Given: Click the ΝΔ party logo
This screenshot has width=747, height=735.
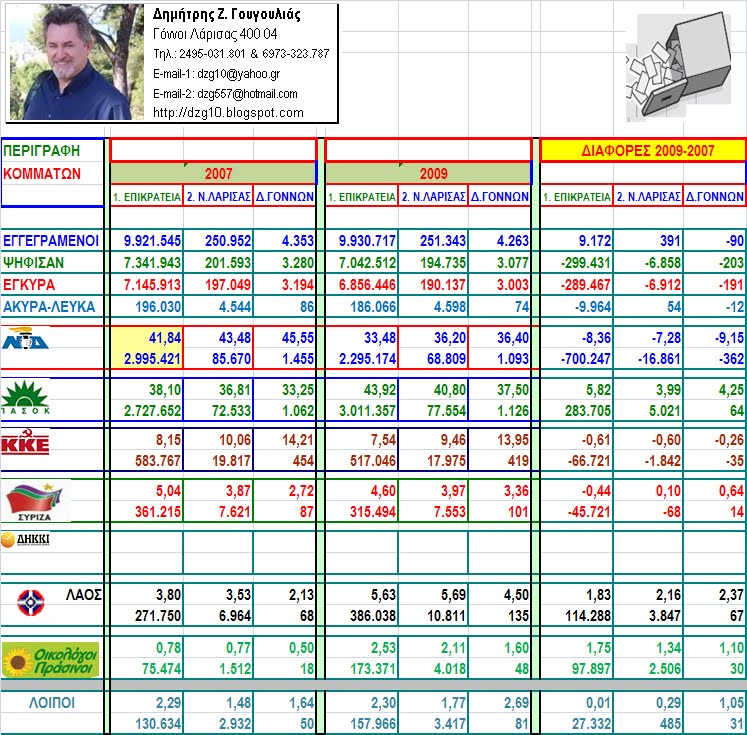Looking at the screenshot, I should click(x=26, y=338).
